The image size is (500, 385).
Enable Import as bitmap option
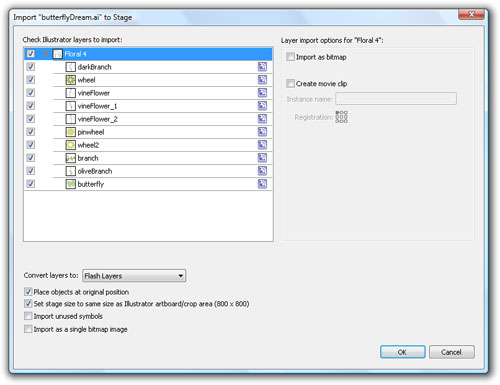[x=290, y=57]
